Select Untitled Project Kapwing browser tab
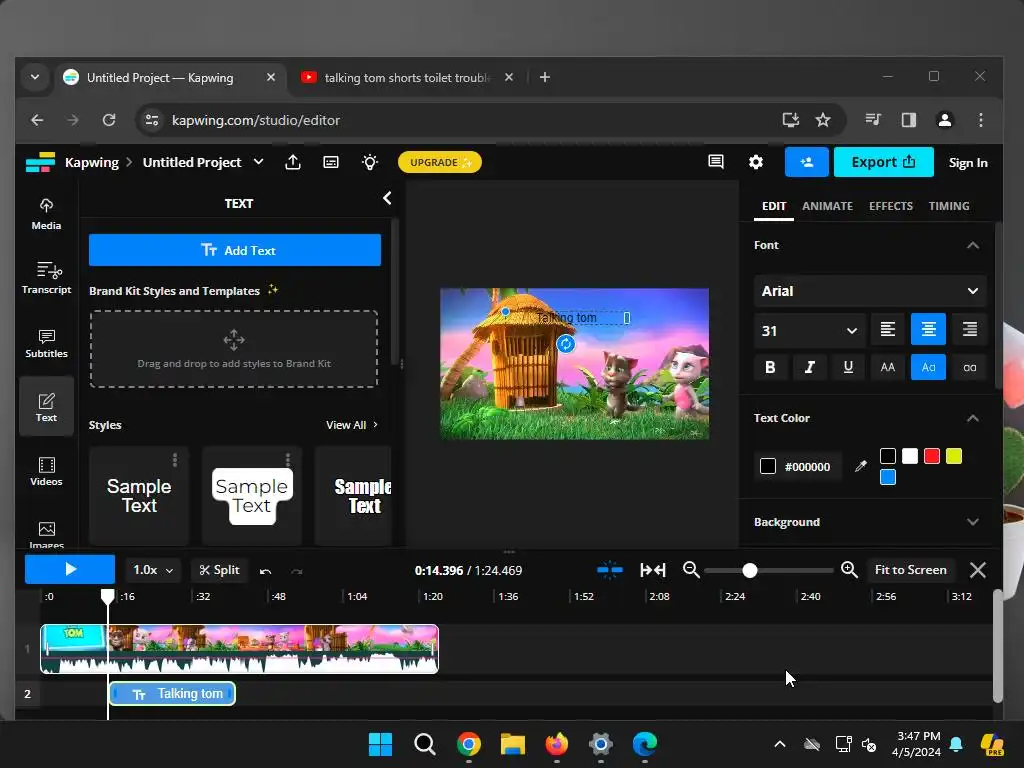This screenshot has width=1024, height=768. click(x=160, y=78)
